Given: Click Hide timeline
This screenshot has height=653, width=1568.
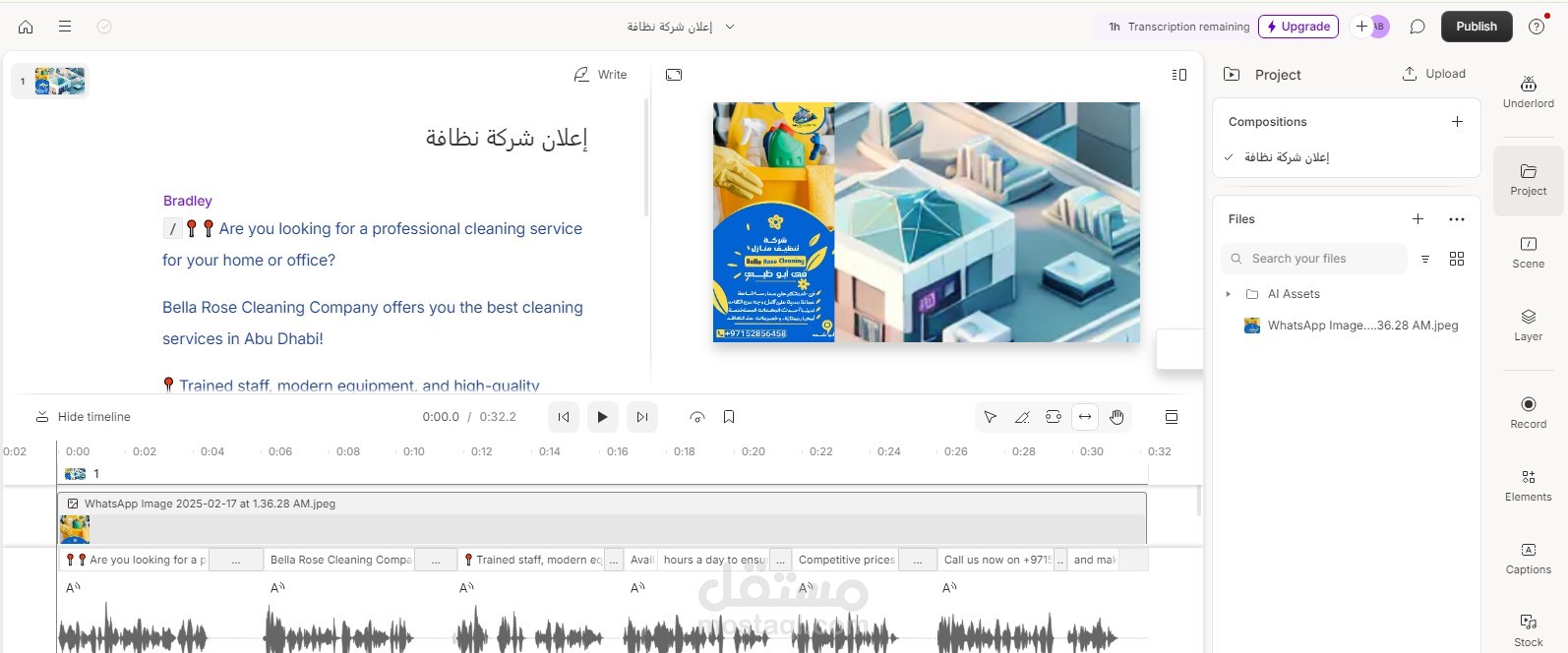Looking at the screenshot, I should pyautogui.click(x=83, y=417).
